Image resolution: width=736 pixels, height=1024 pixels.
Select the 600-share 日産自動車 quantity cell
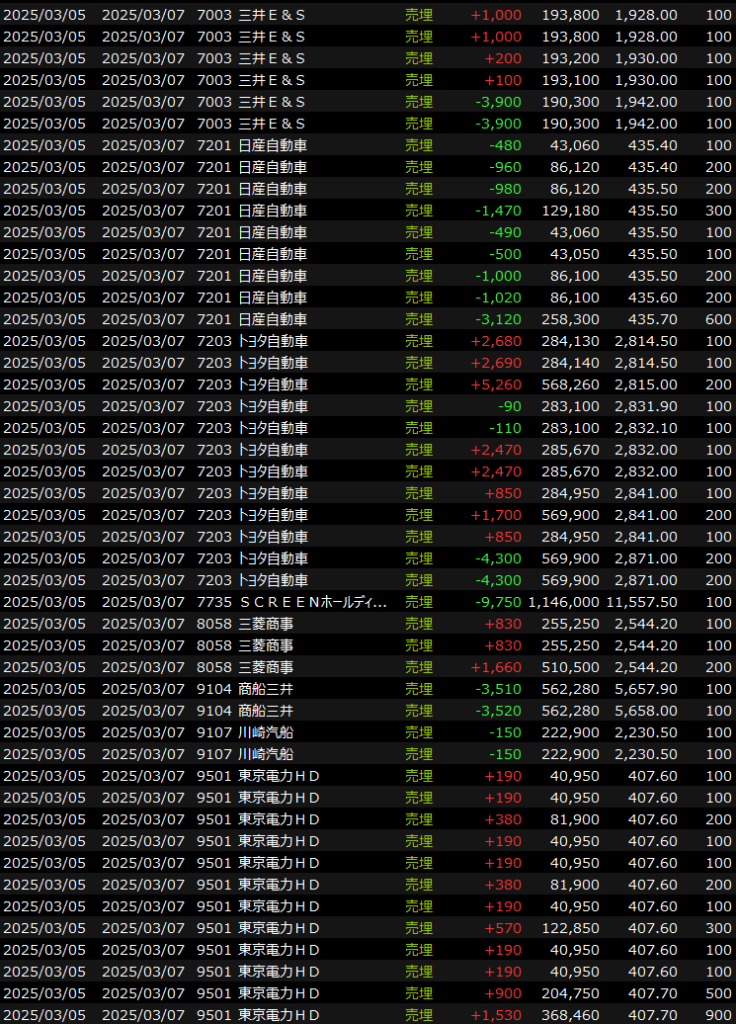point(717,319)
